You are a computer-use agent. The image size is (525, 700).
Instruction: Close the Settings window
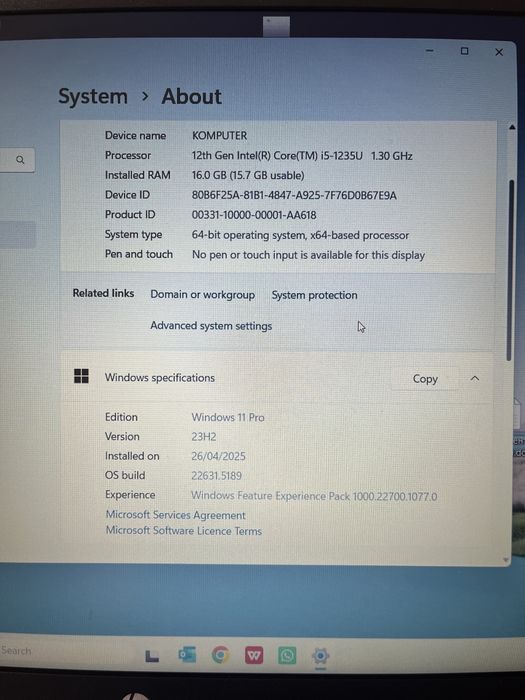(x=499, y=52)
